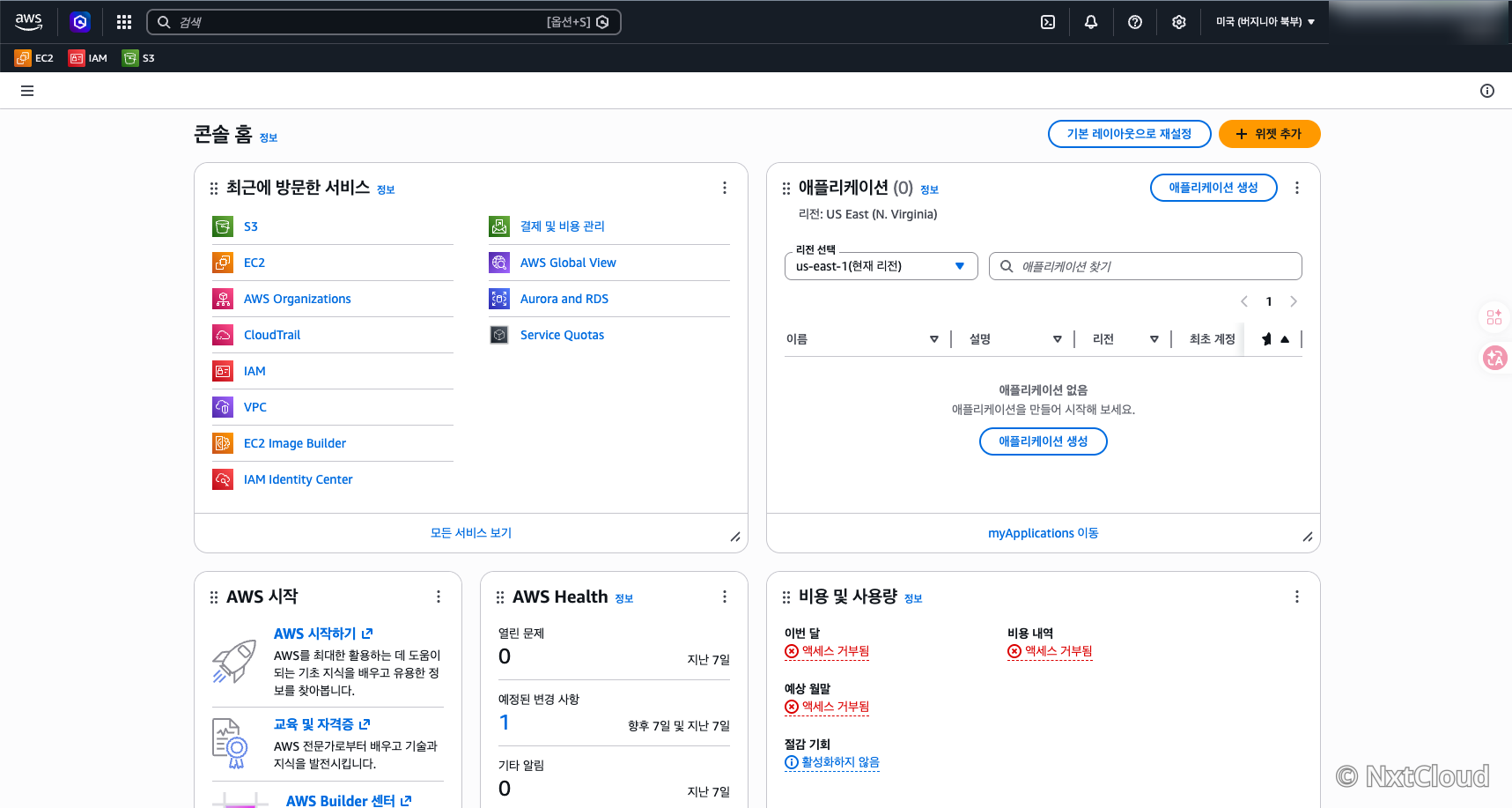The height and width of the screenshot is (808, 1512).
Task: Click the info circle icon below the top bar
Action: pos(1487,91)
